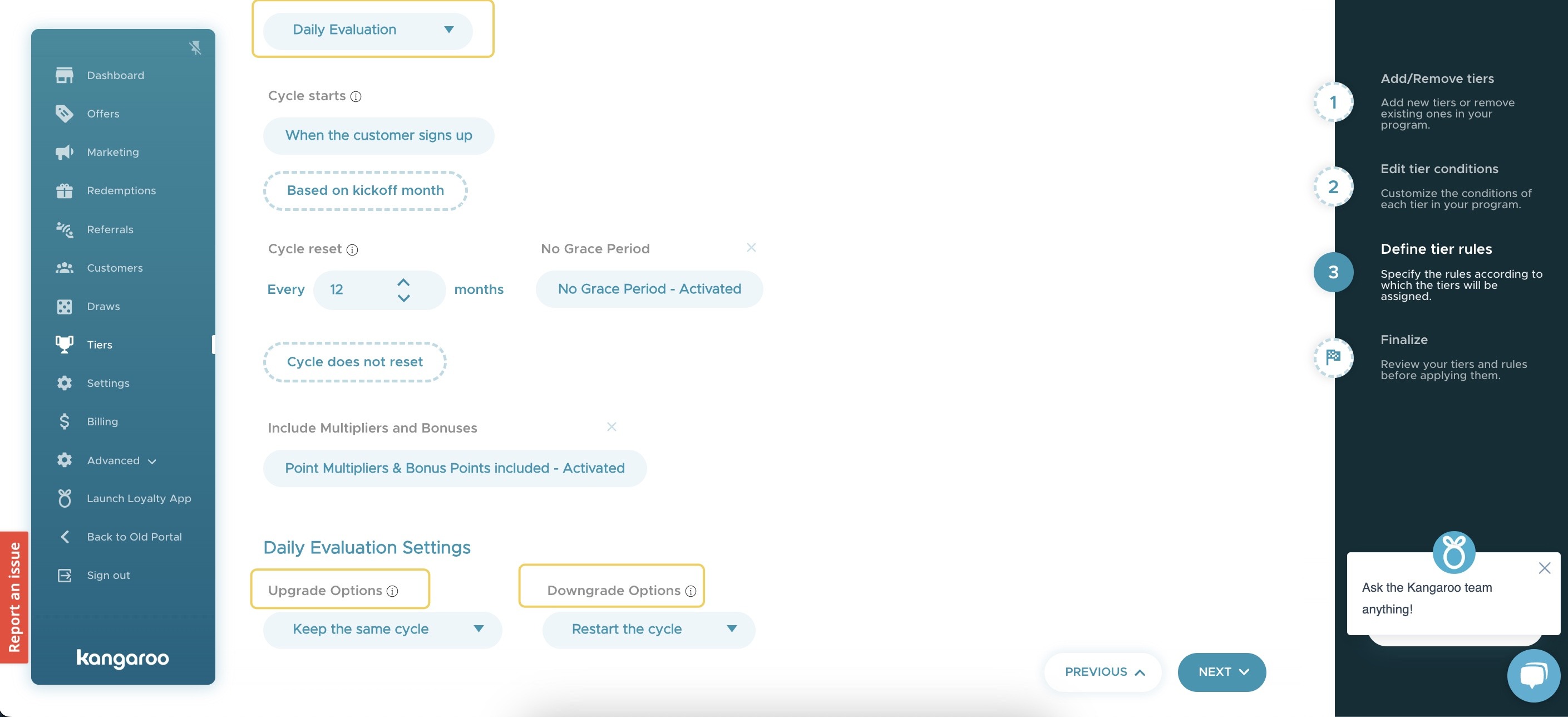
Task: Click the NEXT button
Action: [x=1222, y=672]
